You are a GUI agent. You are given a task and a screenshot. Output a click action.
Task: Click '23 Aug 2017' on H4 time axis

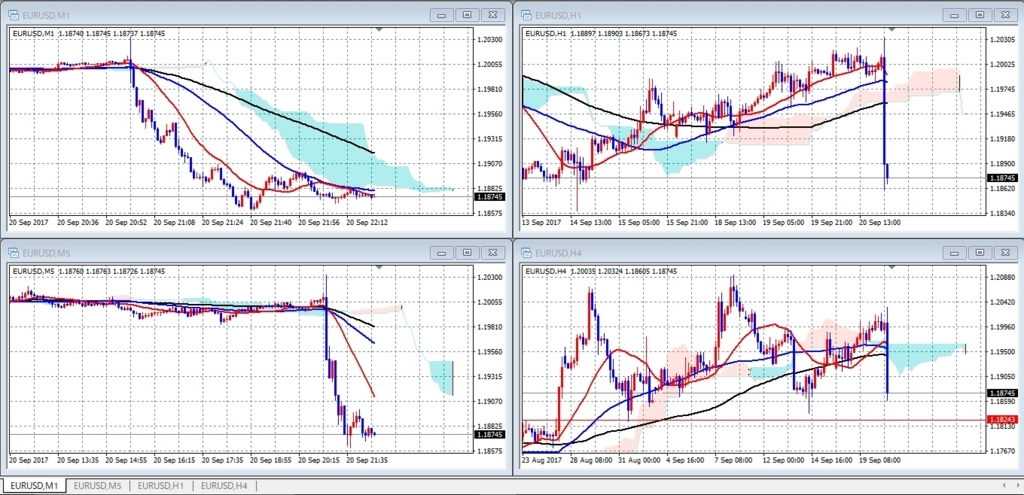pos(543,460)
